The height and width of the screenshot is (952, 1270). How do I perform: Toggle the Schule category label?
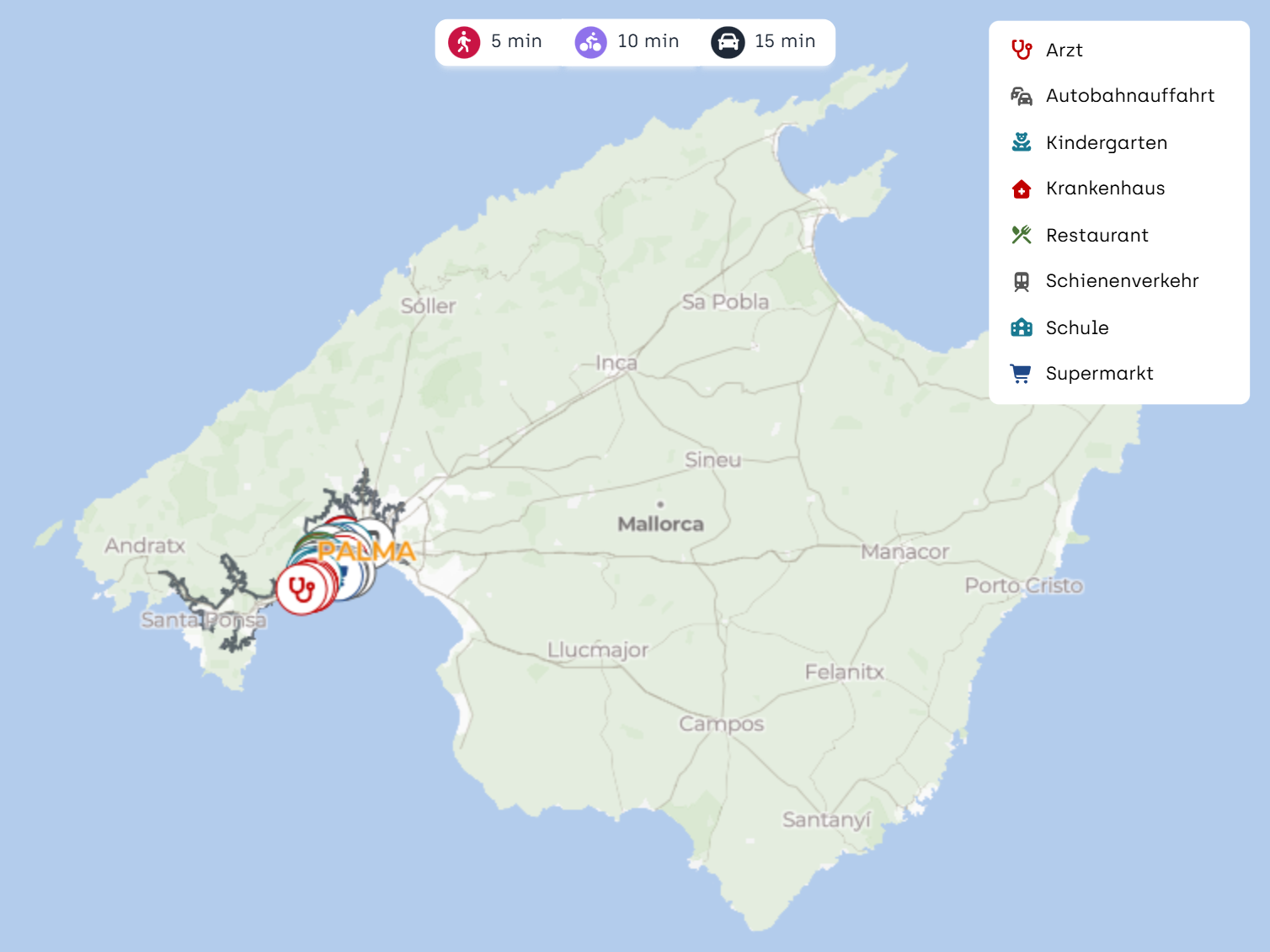pyautogui.click(x=1077, y=328)
